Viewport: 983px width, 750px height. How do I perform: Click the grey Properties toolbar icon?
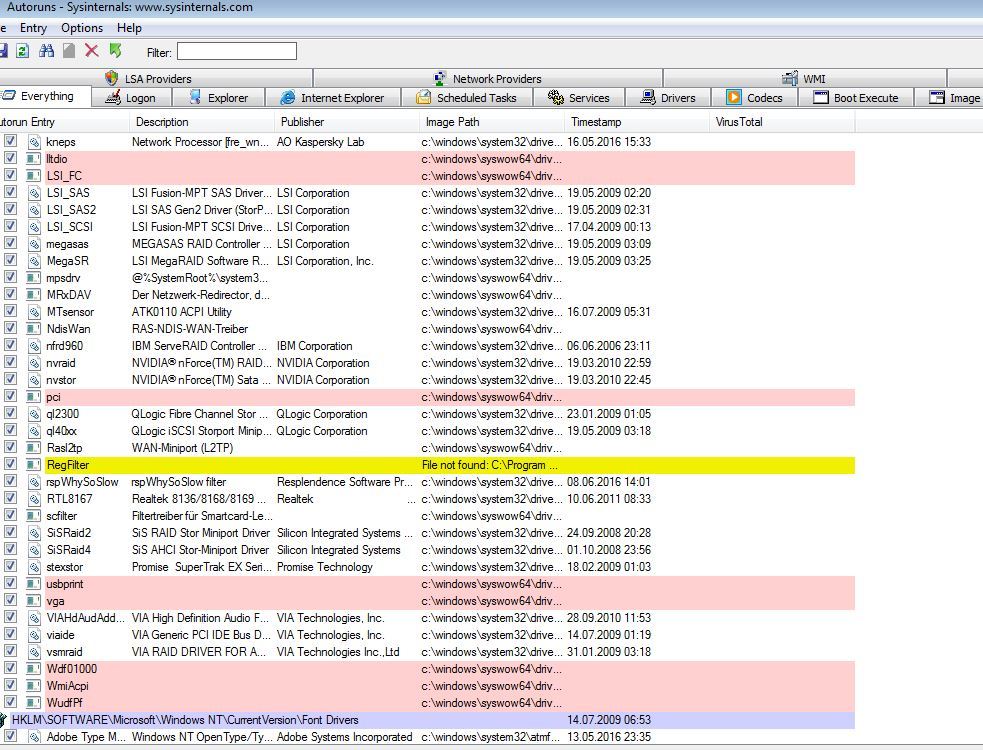(x=69, y=51)
